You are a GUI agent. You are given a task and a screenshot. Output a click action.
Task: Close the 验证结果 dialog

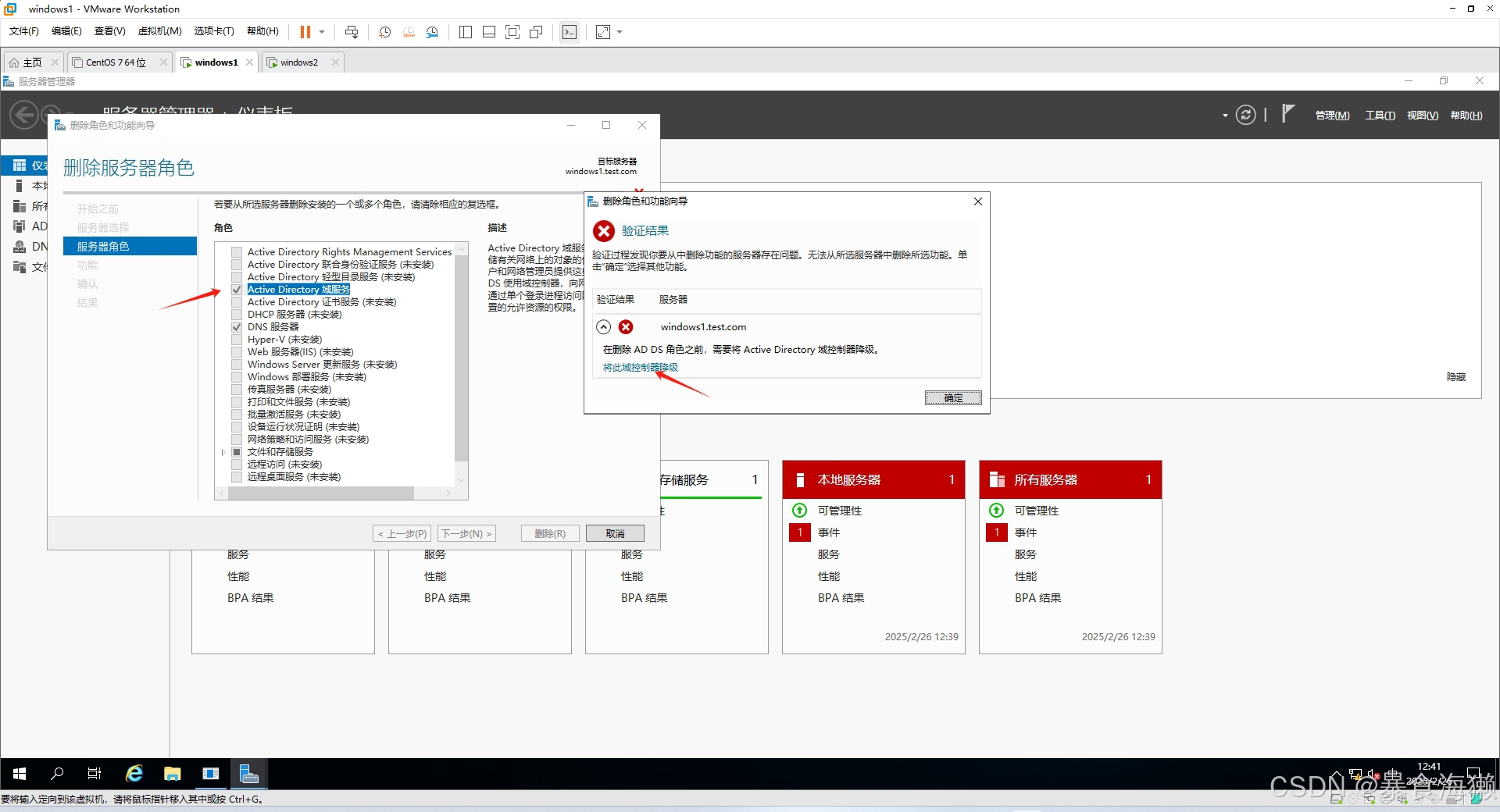pyautogui.click(x=977, y=201)
